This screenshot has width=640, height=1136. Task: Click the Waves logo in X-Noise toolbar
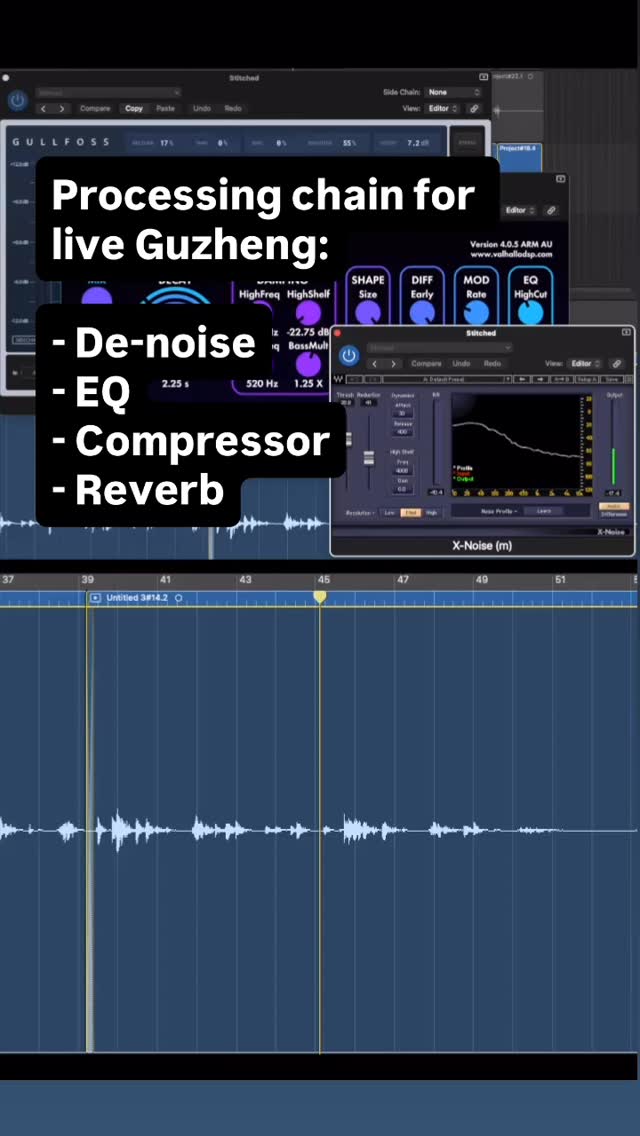coord(338,379)
